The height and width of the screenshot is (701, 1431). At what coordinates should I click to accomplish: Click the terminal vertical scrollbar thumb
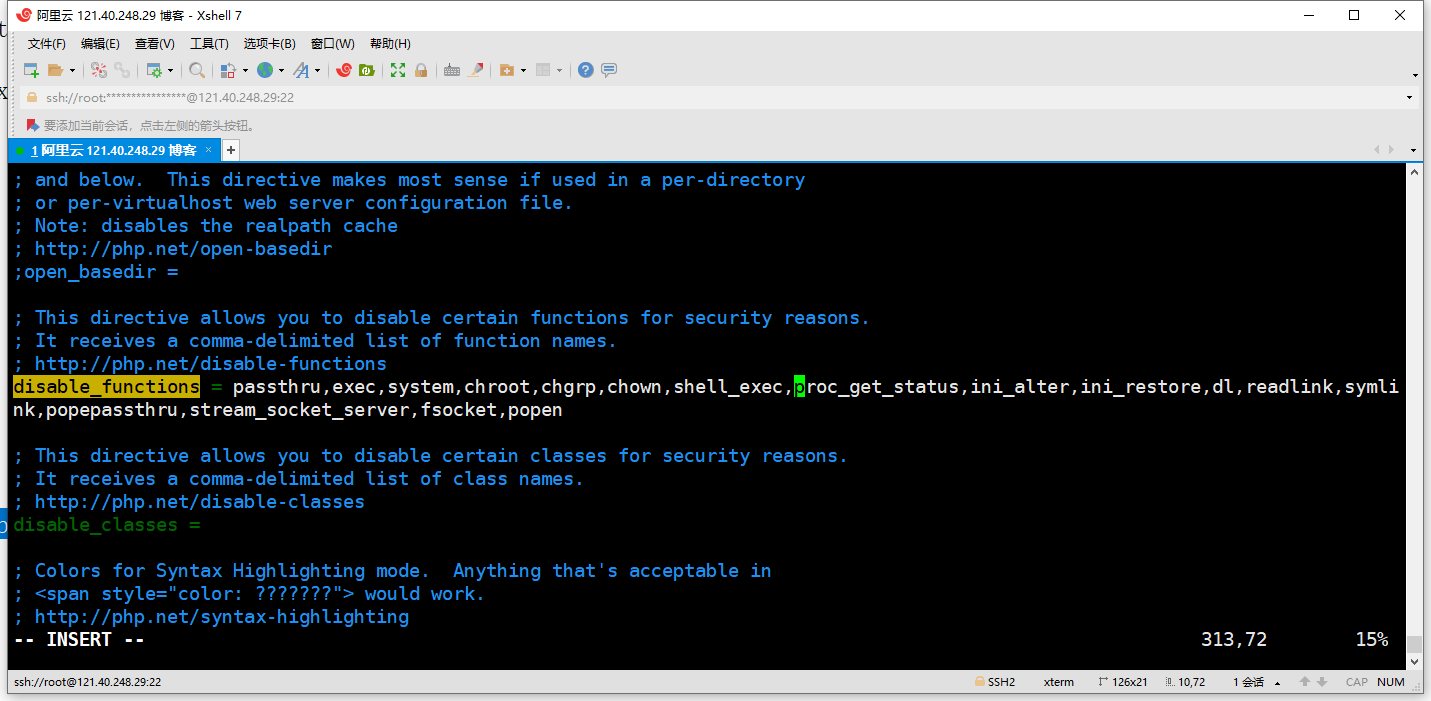click(1414, 644)
